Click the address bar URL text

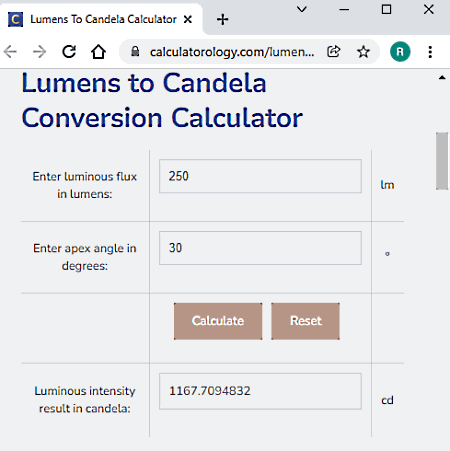coord(232,52)
